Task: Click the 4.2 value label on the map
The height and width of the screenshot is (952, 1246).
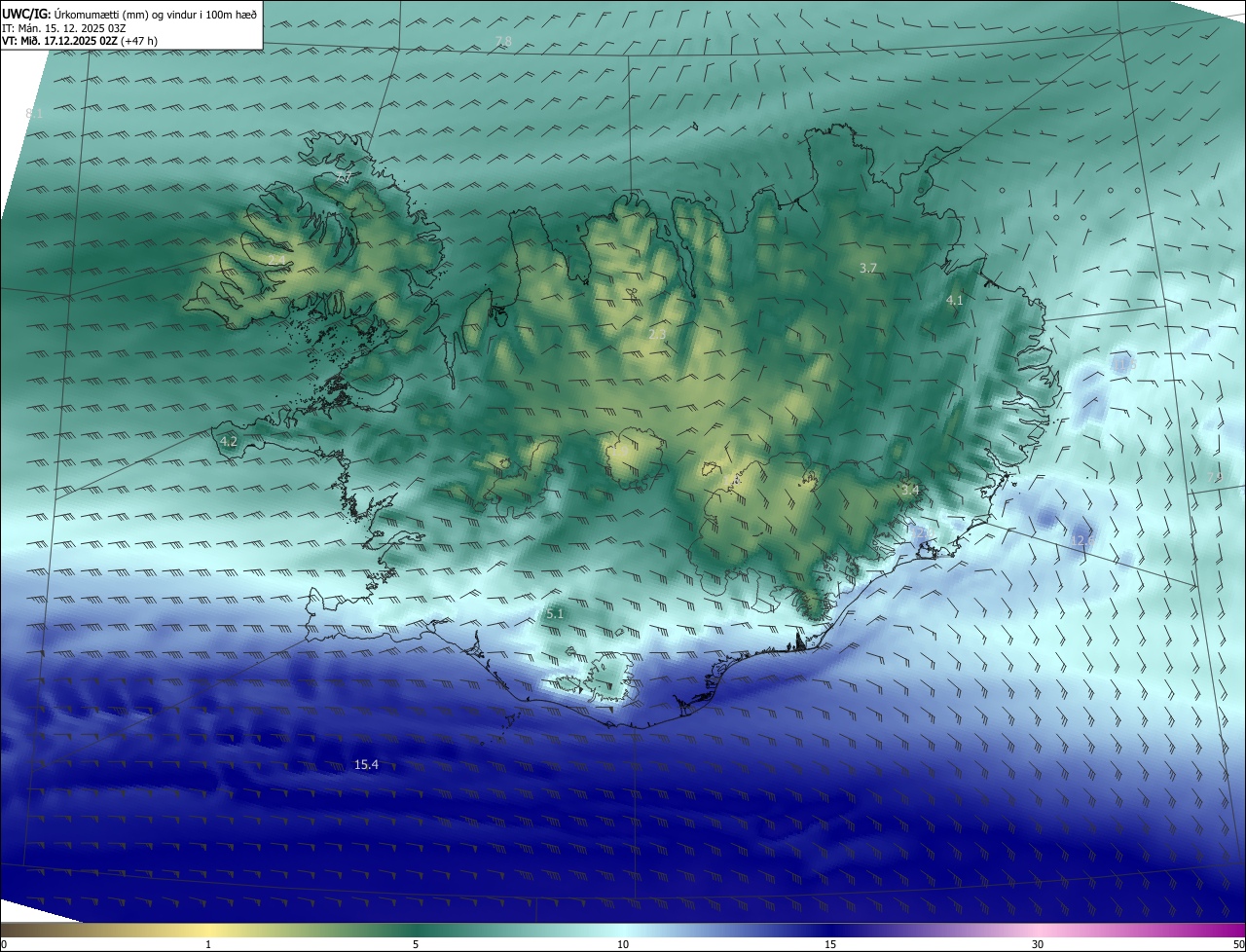Action: (229, 441)
